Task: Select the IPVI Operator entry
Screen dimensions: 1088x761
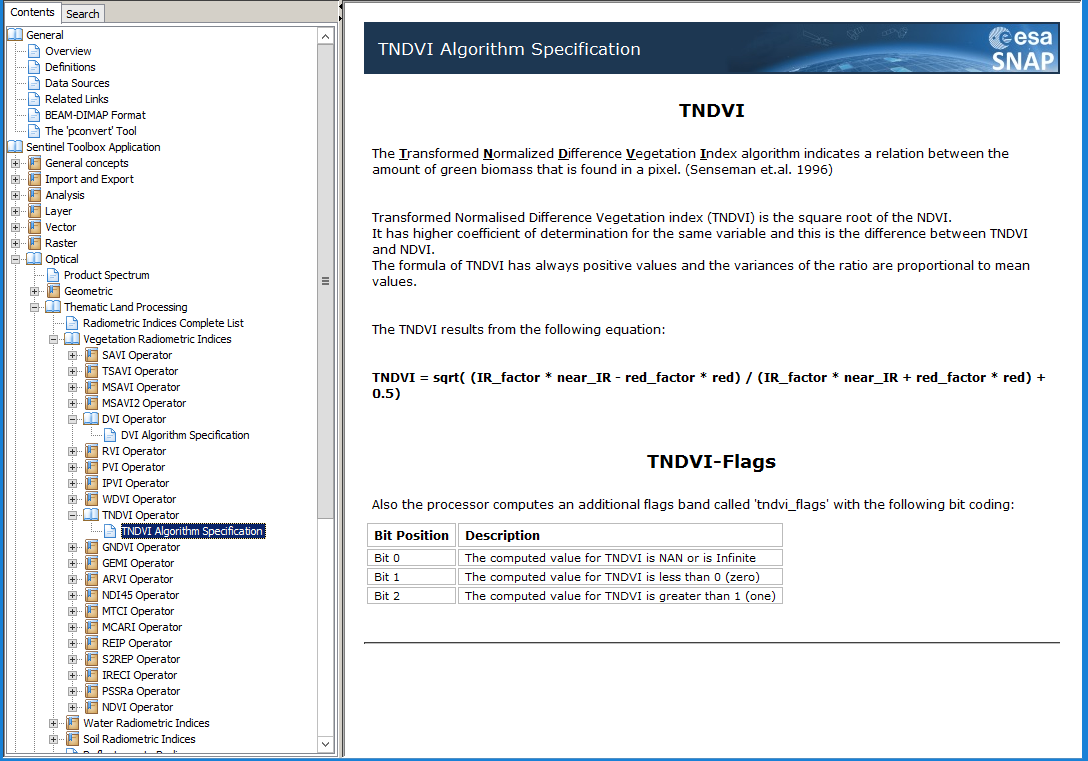Action: [x=135, y=484]
